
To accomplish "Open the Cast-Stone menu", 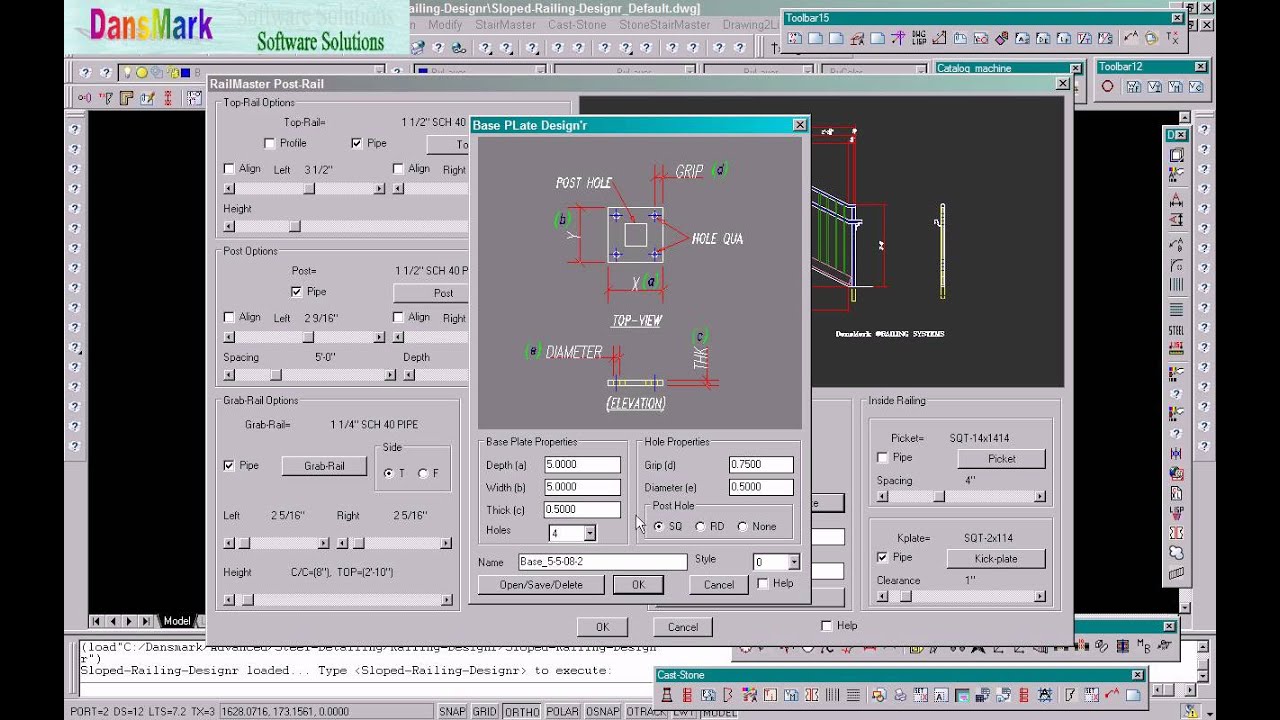I will point(575,24).
